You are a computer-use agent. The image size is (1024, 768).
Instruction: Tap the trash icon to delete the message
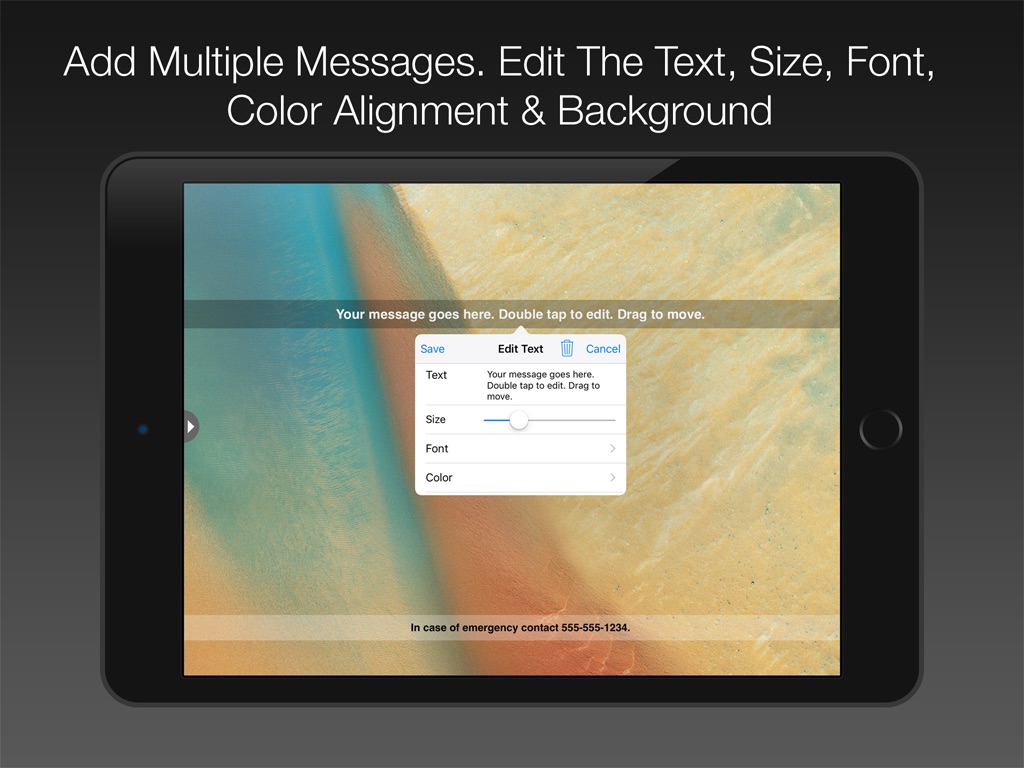click(567, 348)
